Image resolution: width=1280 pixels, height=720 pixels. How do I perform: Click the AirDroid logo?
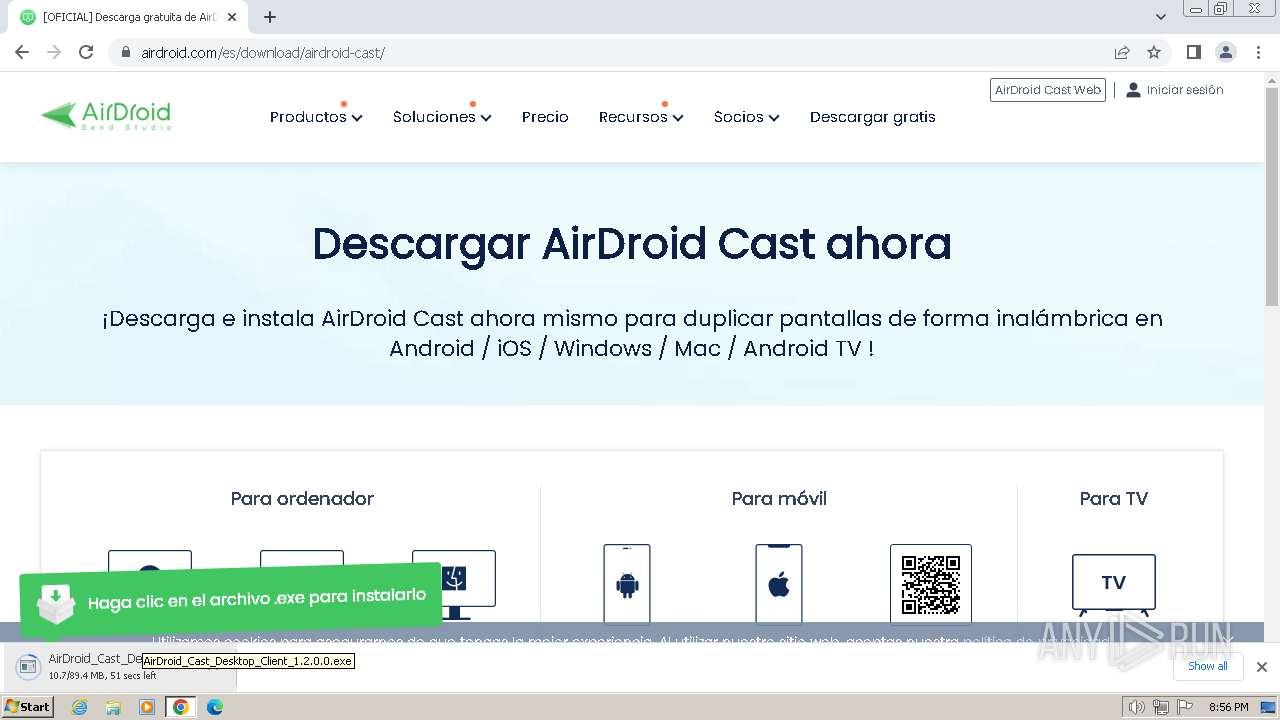coord(106,116)
